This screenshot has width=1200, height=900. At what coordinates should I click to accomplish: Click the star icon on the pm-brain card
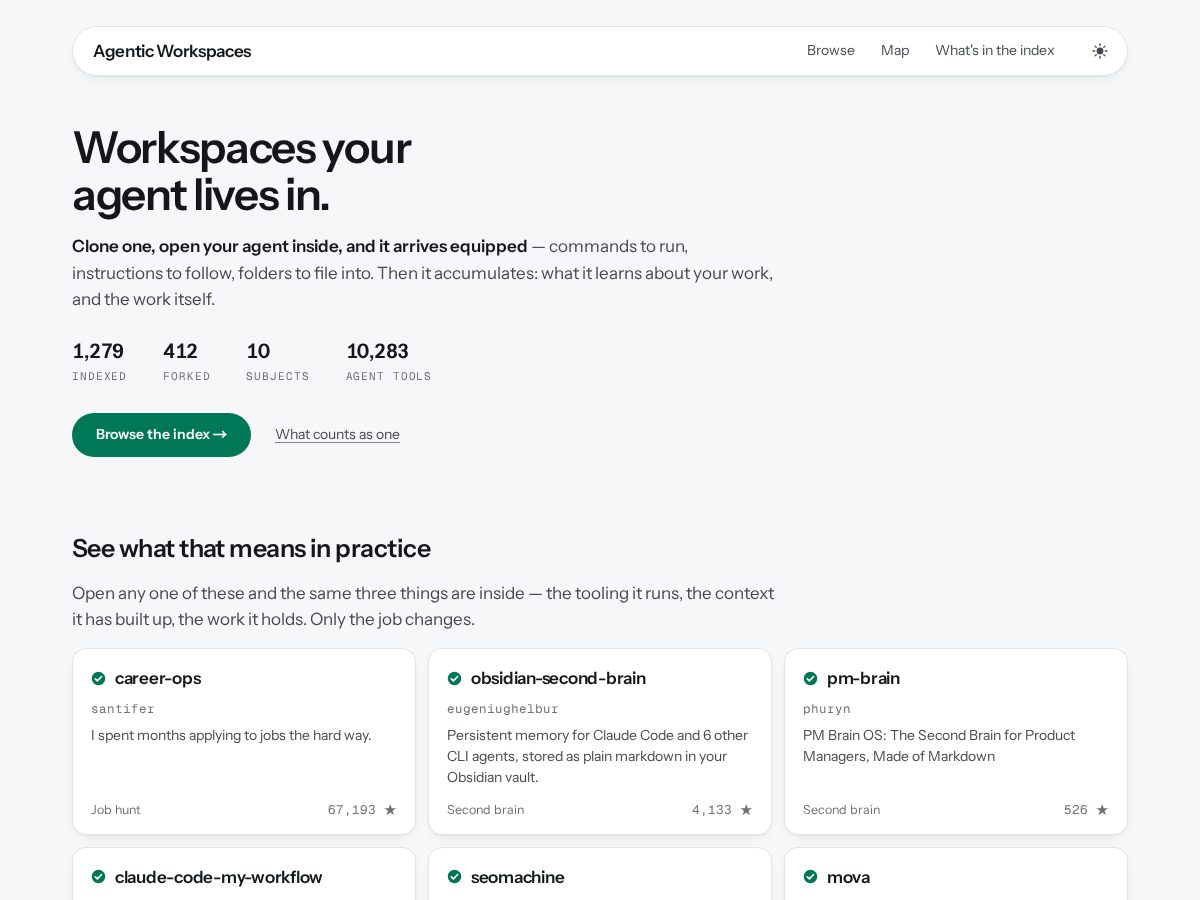pos(1102,810)
